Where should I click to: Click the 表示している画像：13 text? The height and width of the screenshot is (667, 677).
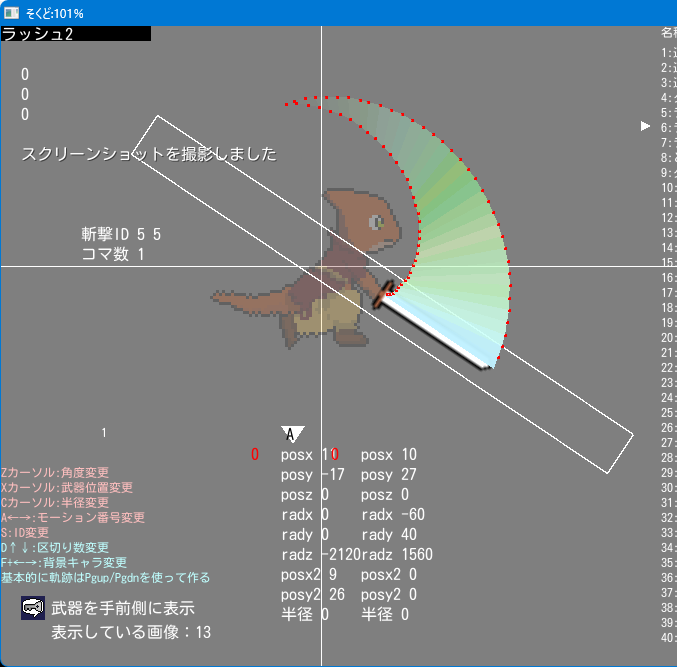[131, 632]
